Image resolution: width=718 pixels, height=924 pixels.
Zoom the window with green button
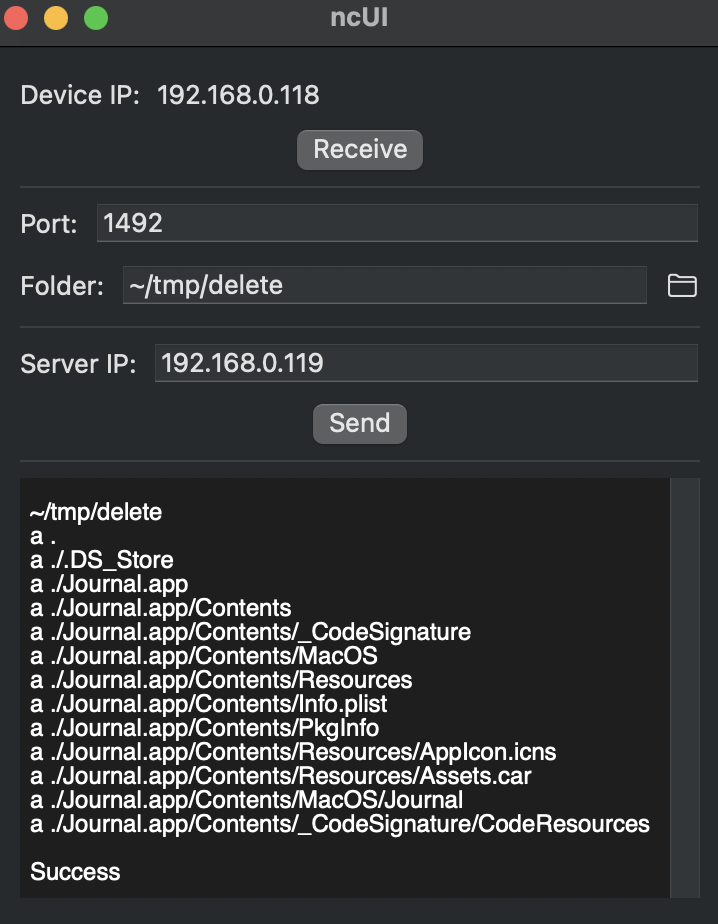pos(96,18)
